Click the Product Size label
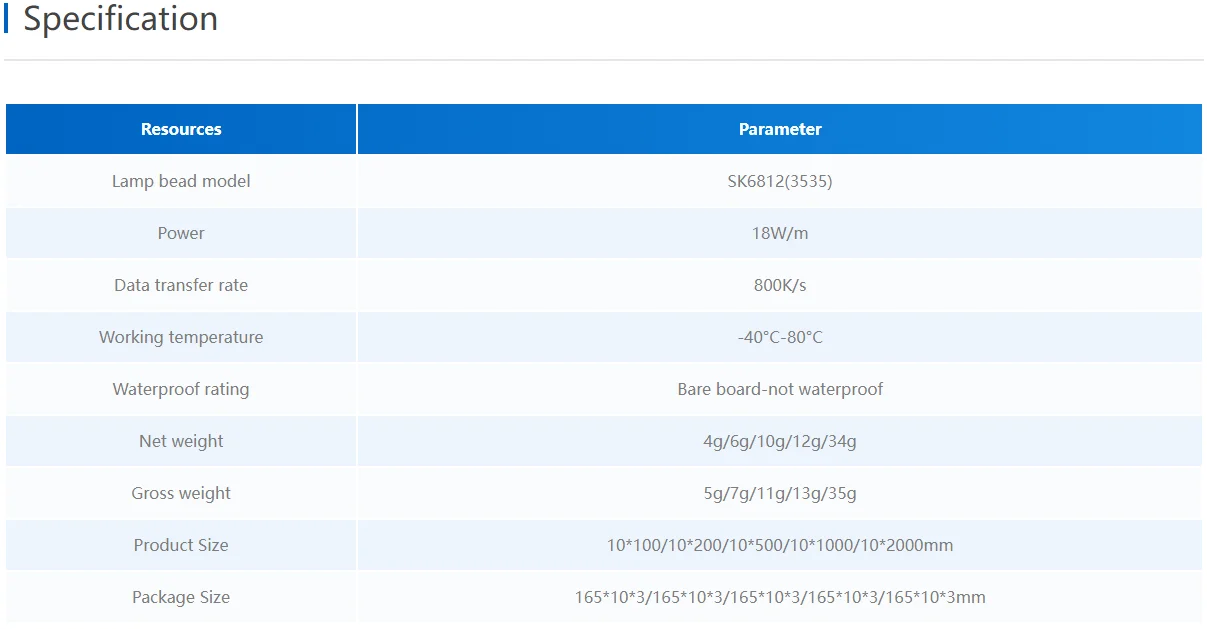 (x=181, y=545)
